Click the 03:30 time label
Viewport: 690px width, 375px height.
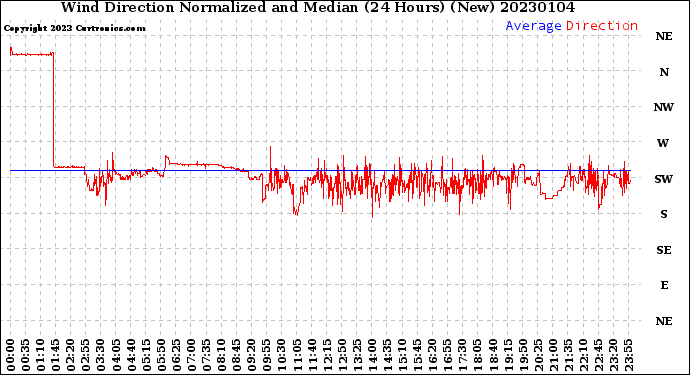[x=101, y=355]
